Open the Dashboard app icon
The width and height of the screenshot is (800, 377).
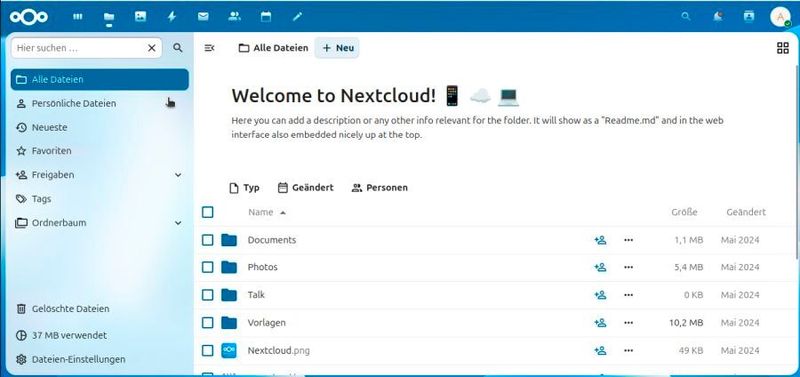[x=78, y=17]
